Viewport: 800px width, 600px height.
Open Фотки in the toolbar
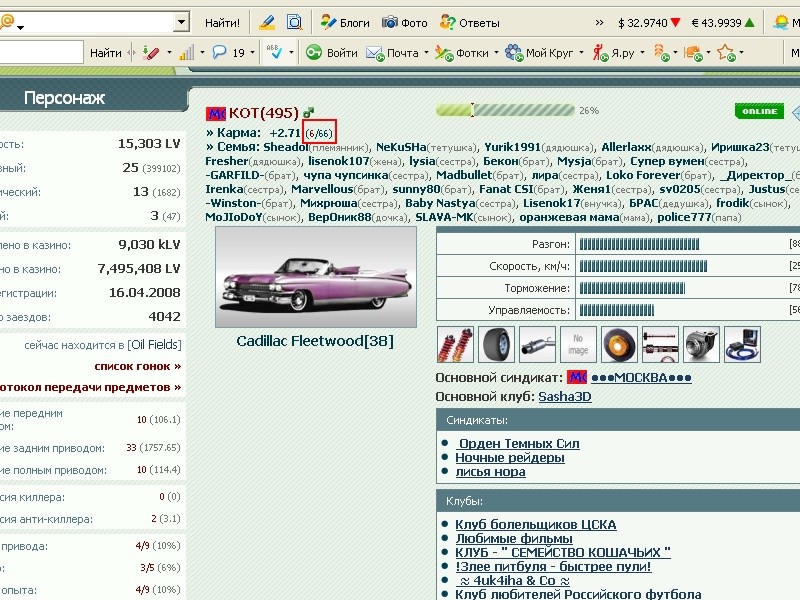click(462, 53)
